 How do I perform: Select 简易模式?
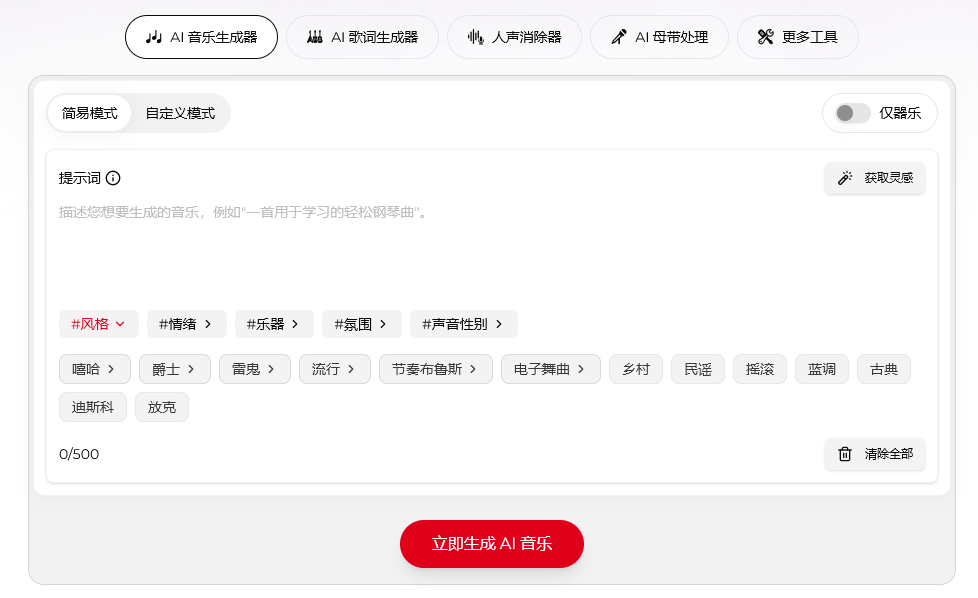(x=90, y=113)
